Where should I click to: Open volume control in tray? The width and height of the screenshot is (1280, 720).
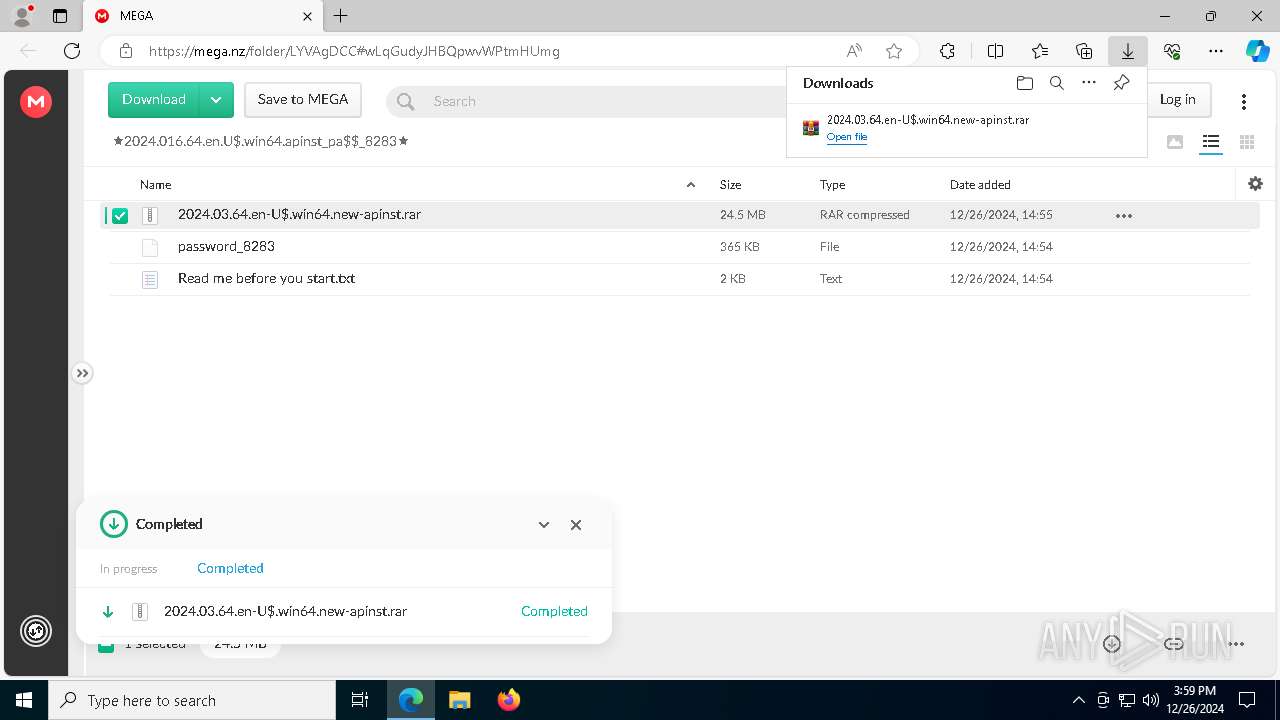click(x=1151, y=700)
